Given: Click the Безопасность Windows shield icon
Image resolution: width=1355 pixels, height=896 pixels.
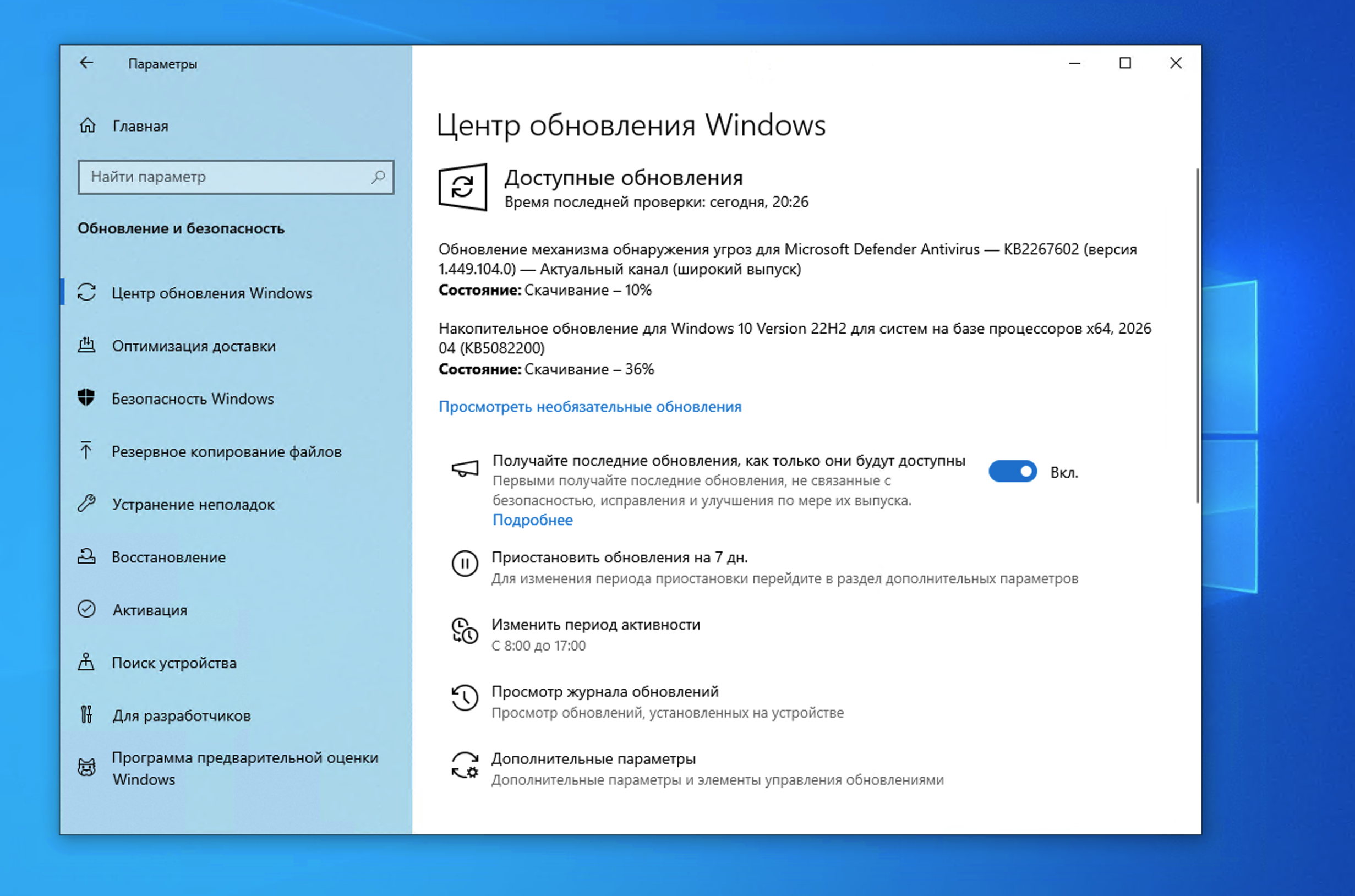Looking at the screenshot, I should 86,398.
